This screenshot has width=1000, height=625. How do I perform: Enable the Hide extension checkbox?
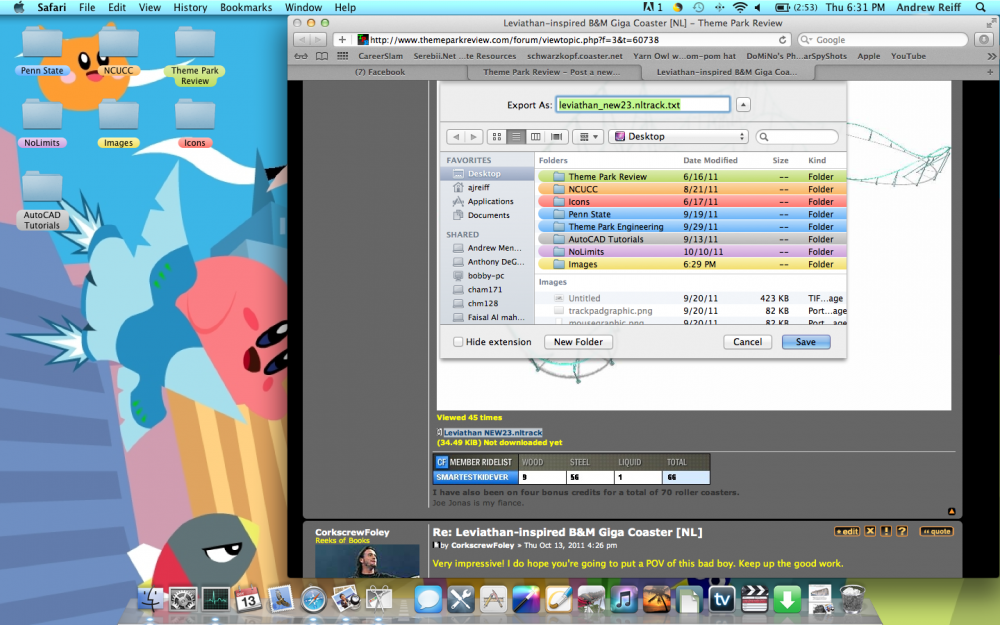458,342
